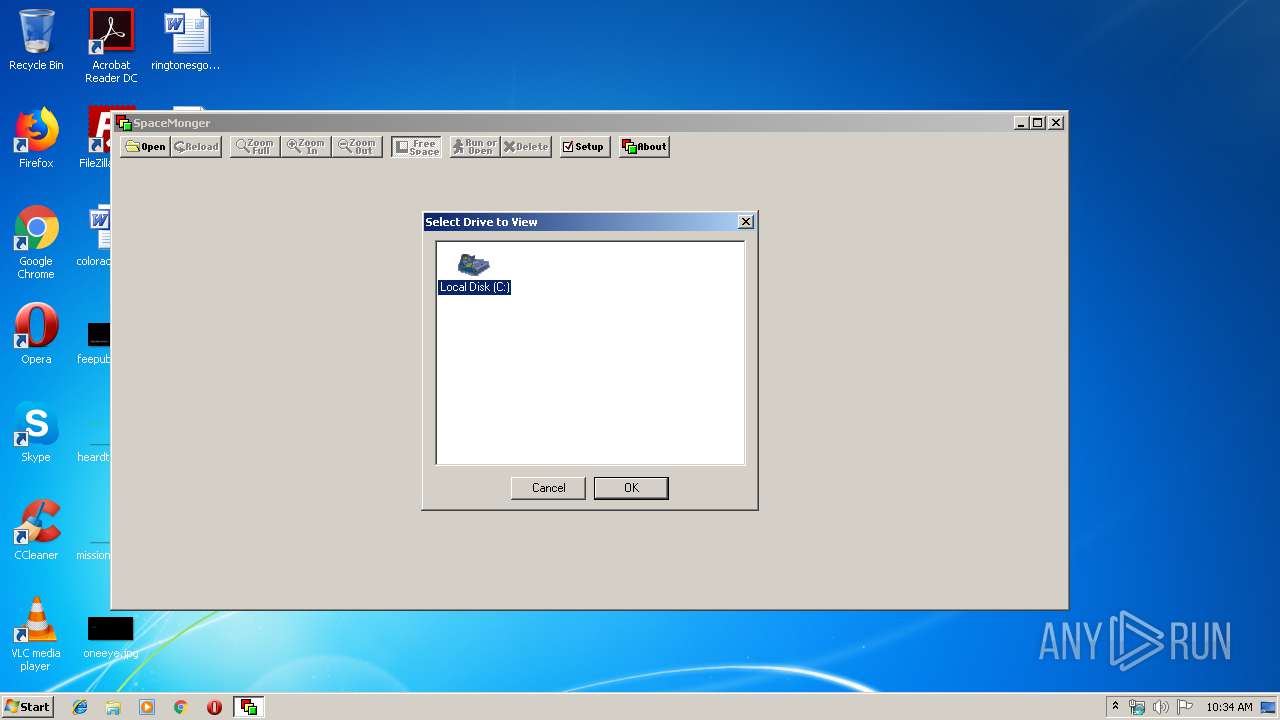Confirm drive selection with OK
Viewport: 1280px width, 720px height.
point(631,488)
